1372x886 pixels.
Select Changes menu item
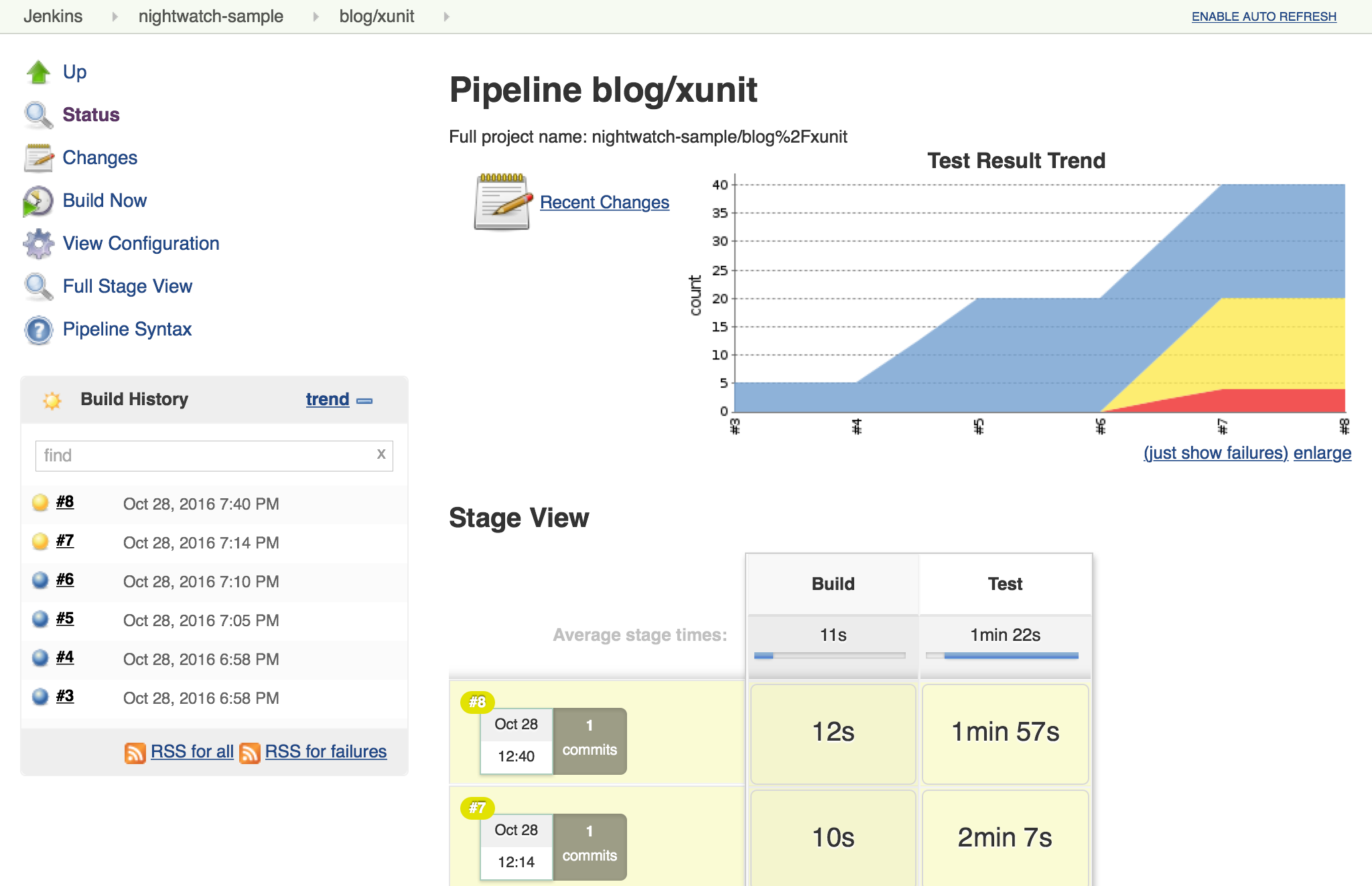(98, 157)
